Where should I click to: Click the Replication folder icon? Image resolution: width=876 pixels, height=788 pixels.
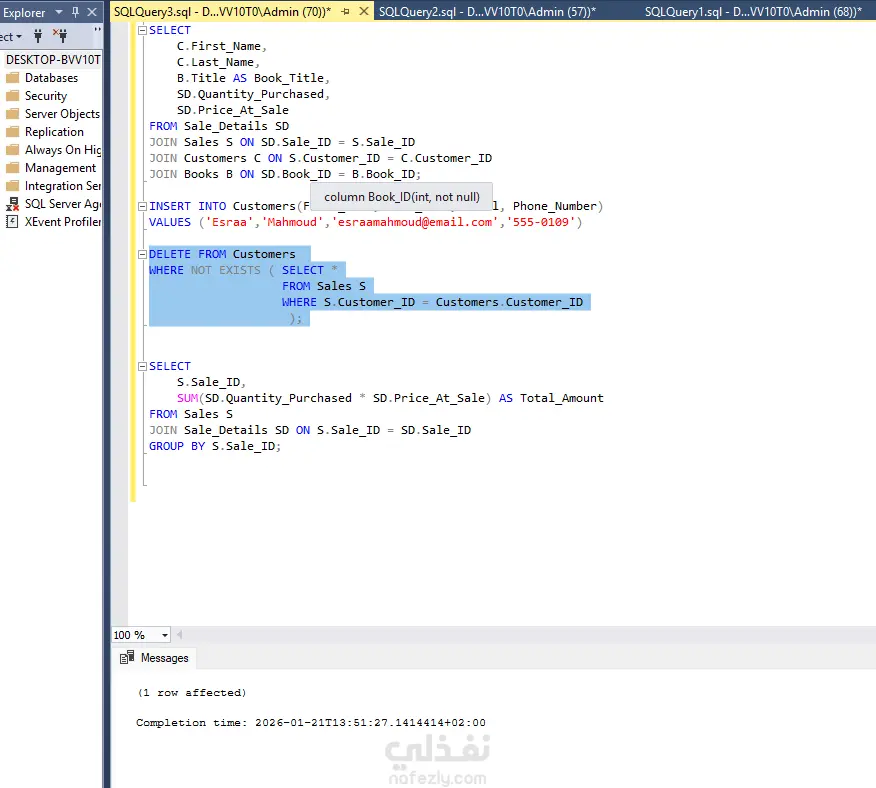12,132
